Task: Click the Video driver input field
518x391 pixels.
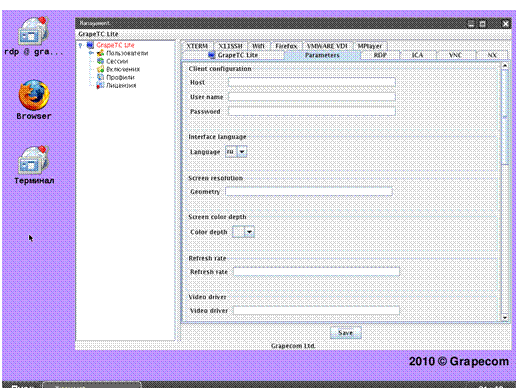Action: click(x=316, y=310)
